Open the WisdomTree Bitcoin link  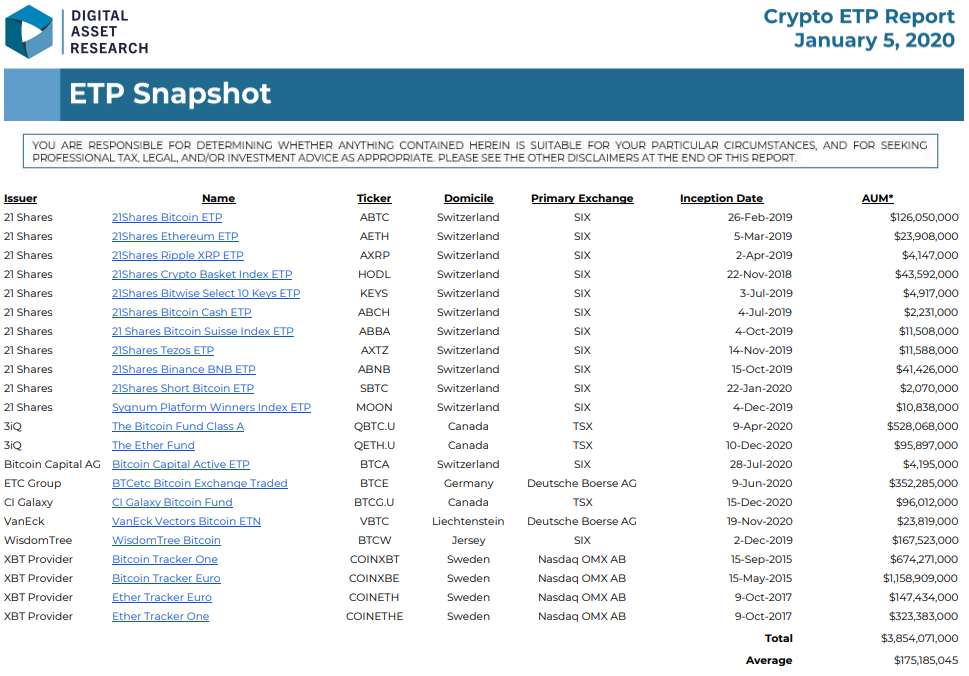click(166, 541)
